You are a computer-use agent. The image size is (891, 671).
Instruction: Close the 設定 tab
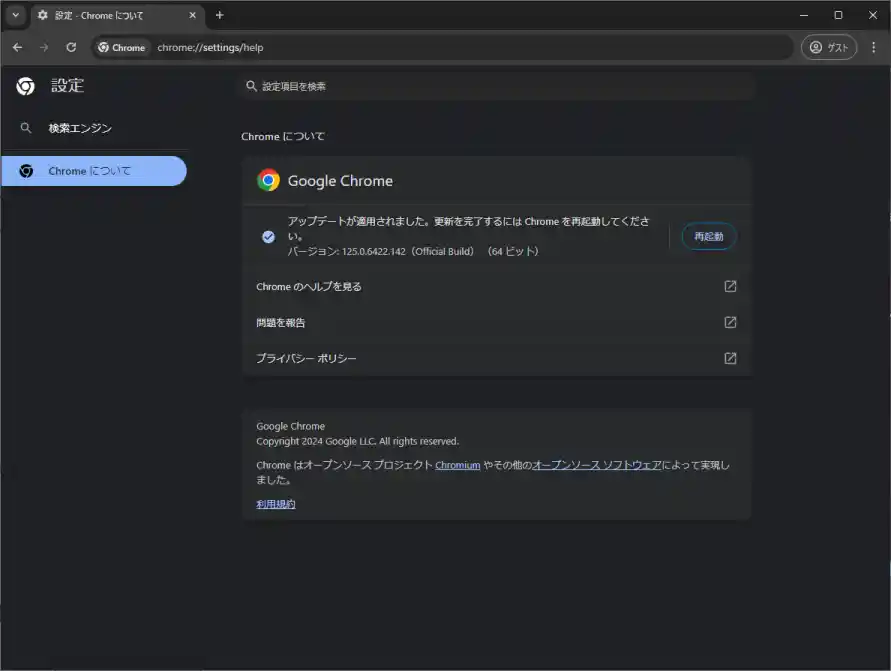(193, 15)
